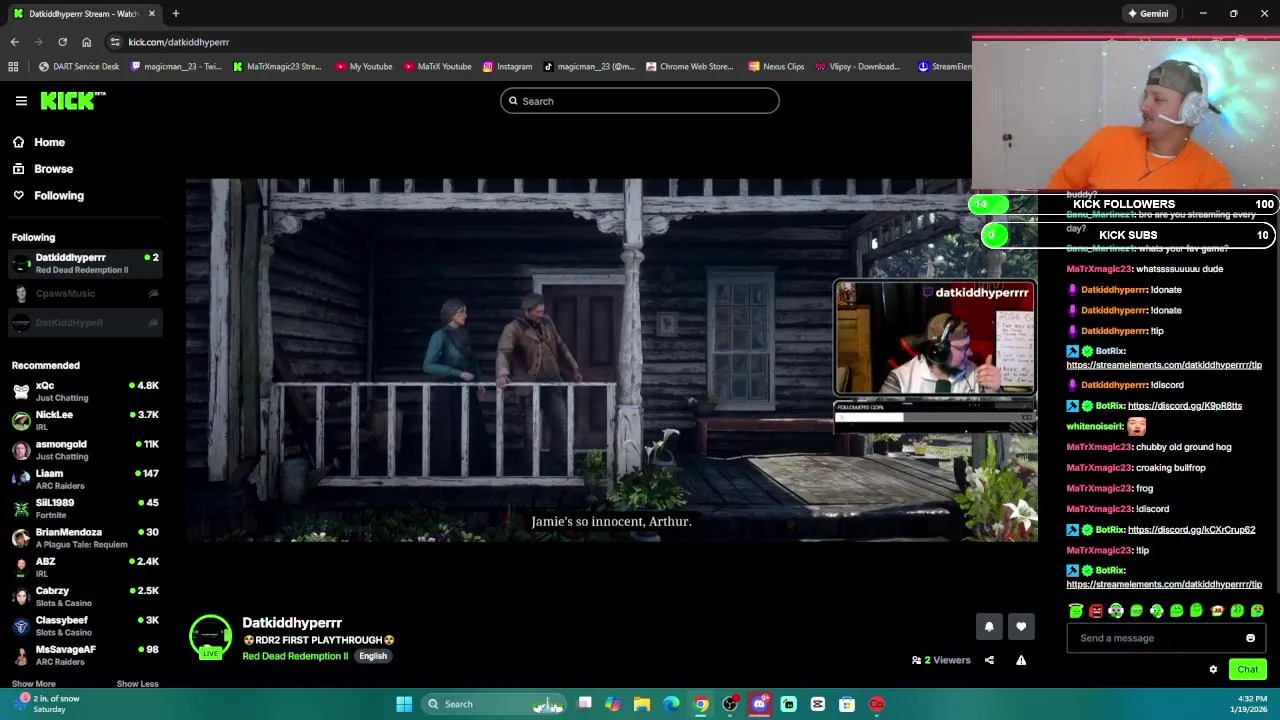This screenshot has height=720, width=1280.
Task: Focus the Kick search field
Action: click(x=640, y=101)
